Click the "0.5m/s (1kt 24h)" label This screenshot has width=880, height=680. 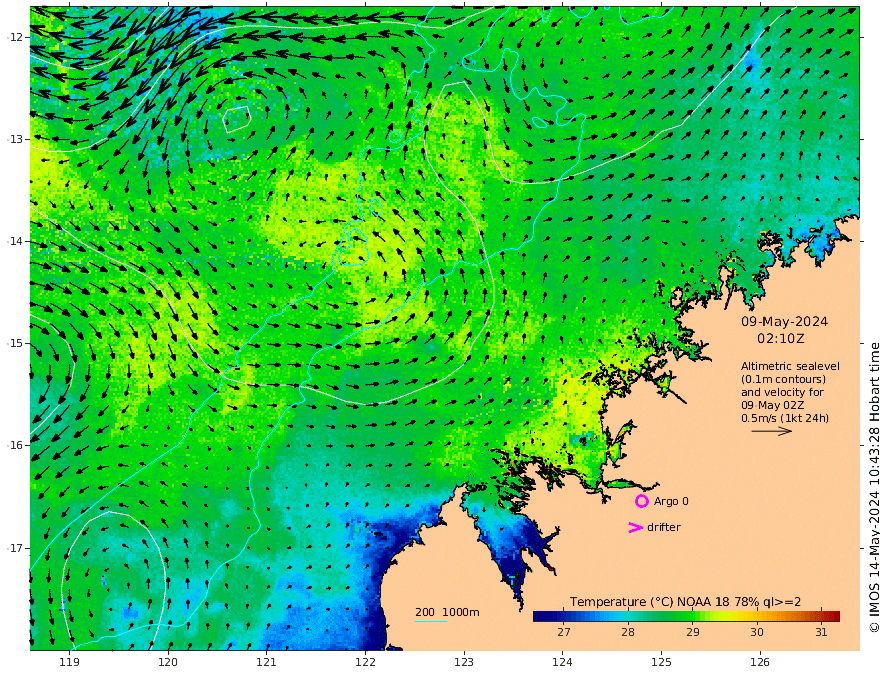point(785,418)
